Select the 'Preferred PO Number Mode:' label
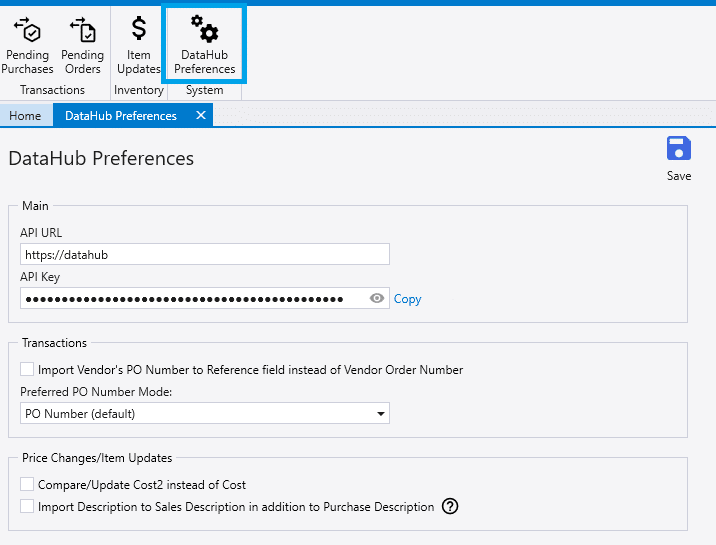Screen dimensions: 716x545 [x=96, y=392]
